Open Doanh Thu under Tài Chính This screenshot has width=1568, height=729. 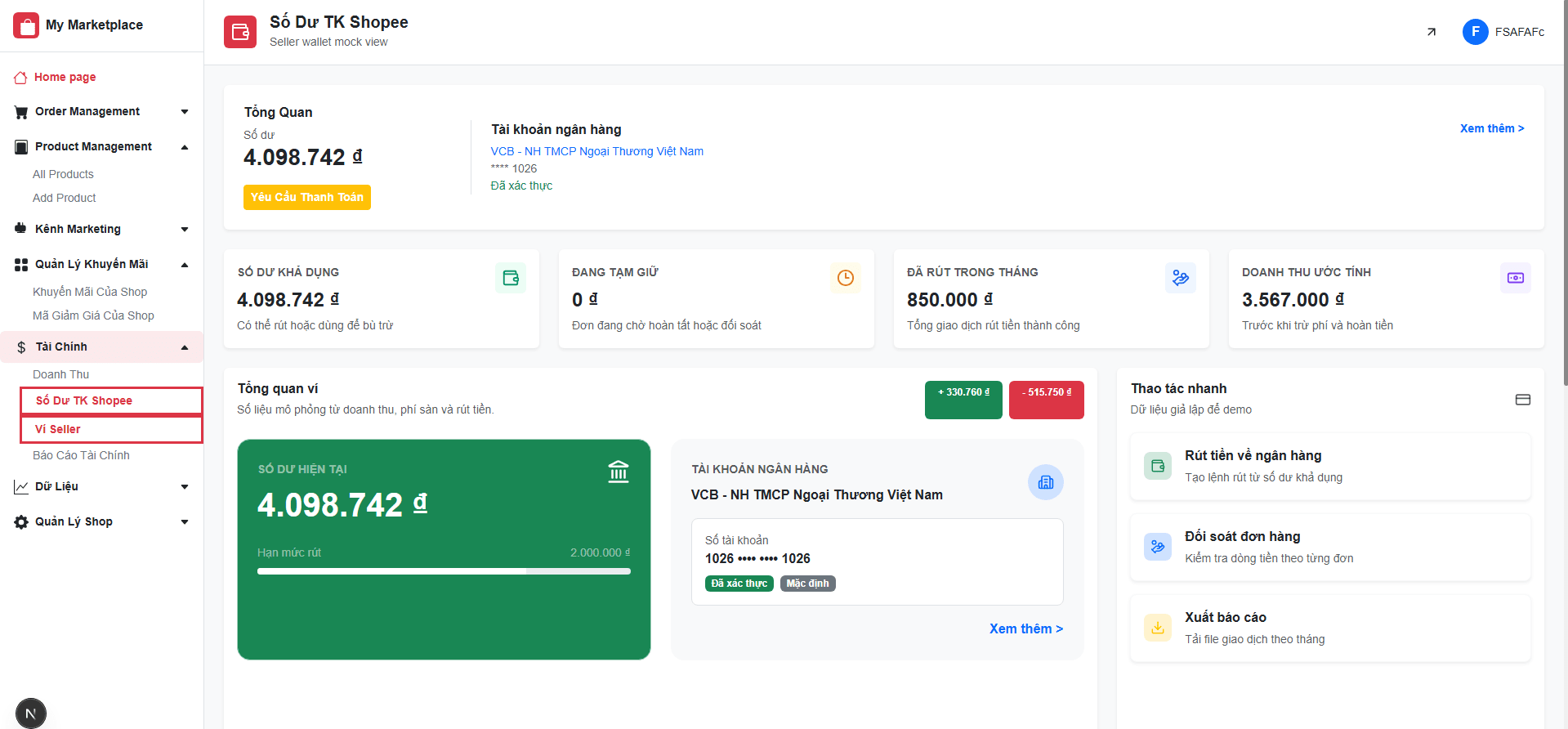(61, 374)
